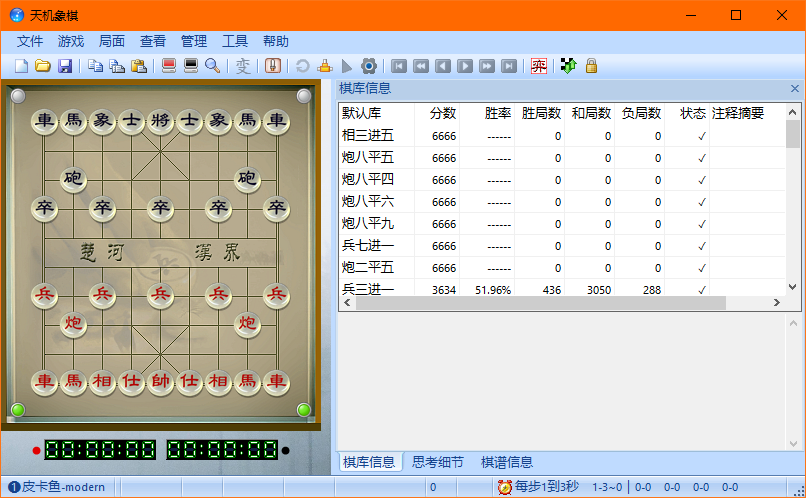Step back one move button

coord(443,66)
